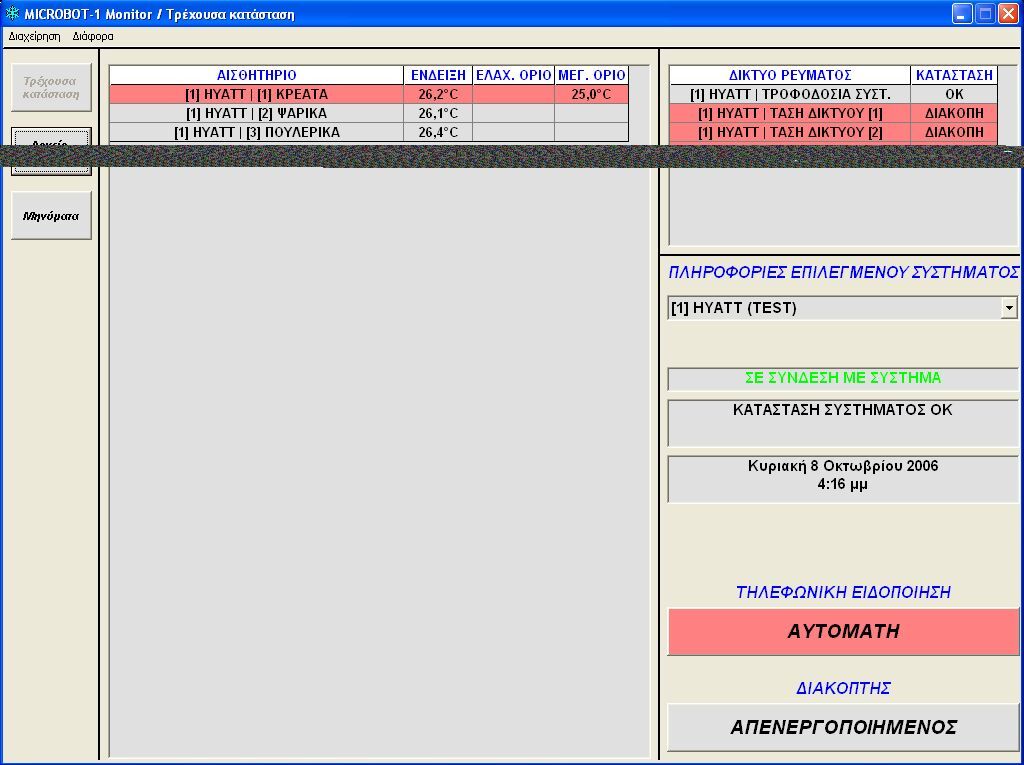Click the MICROBOT-1 snowflake icon in title bar

(x=13, y=14)
